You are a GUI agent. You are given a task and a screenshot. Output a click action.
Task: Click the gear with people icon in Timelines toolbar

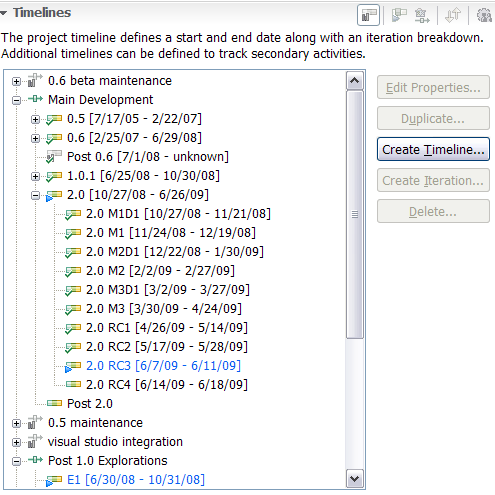[484, 15]
